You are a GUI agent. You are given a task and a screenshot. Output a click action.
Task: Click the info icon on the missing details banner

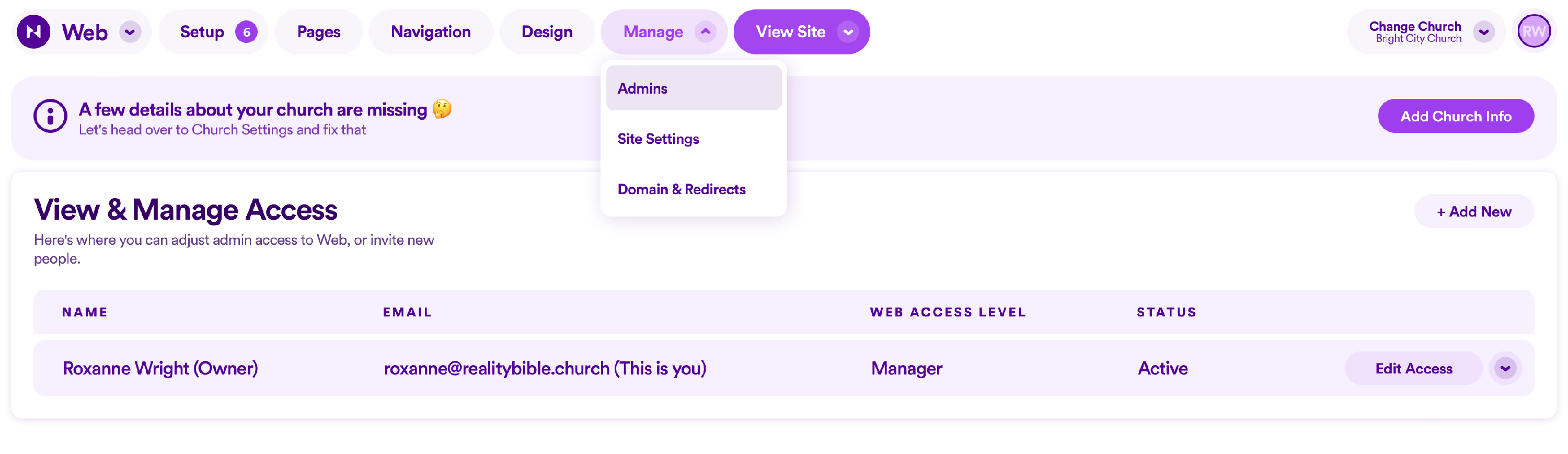[x=52, y=118]
